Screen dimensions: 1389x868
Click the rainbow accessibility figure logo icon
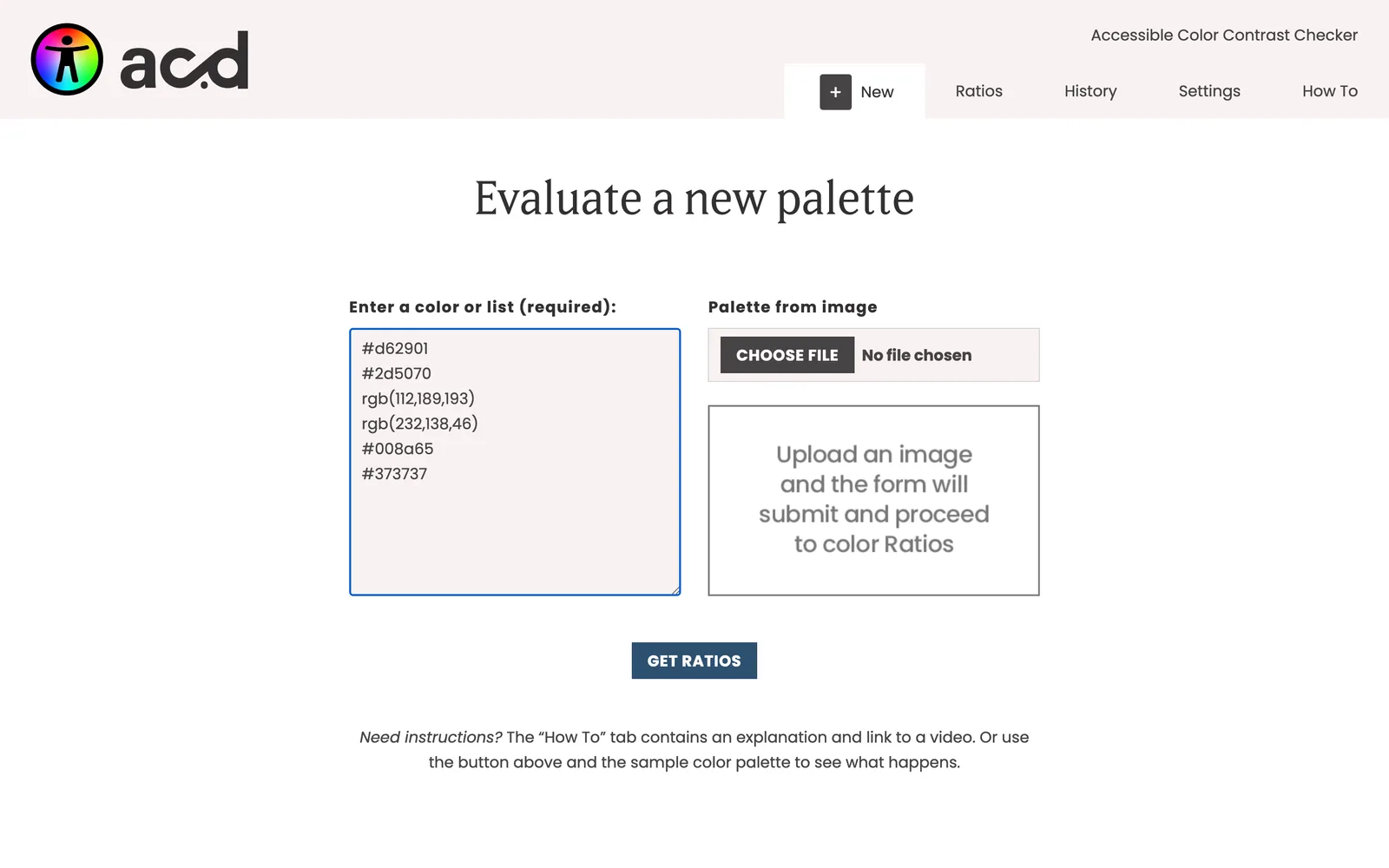[67, 59]
